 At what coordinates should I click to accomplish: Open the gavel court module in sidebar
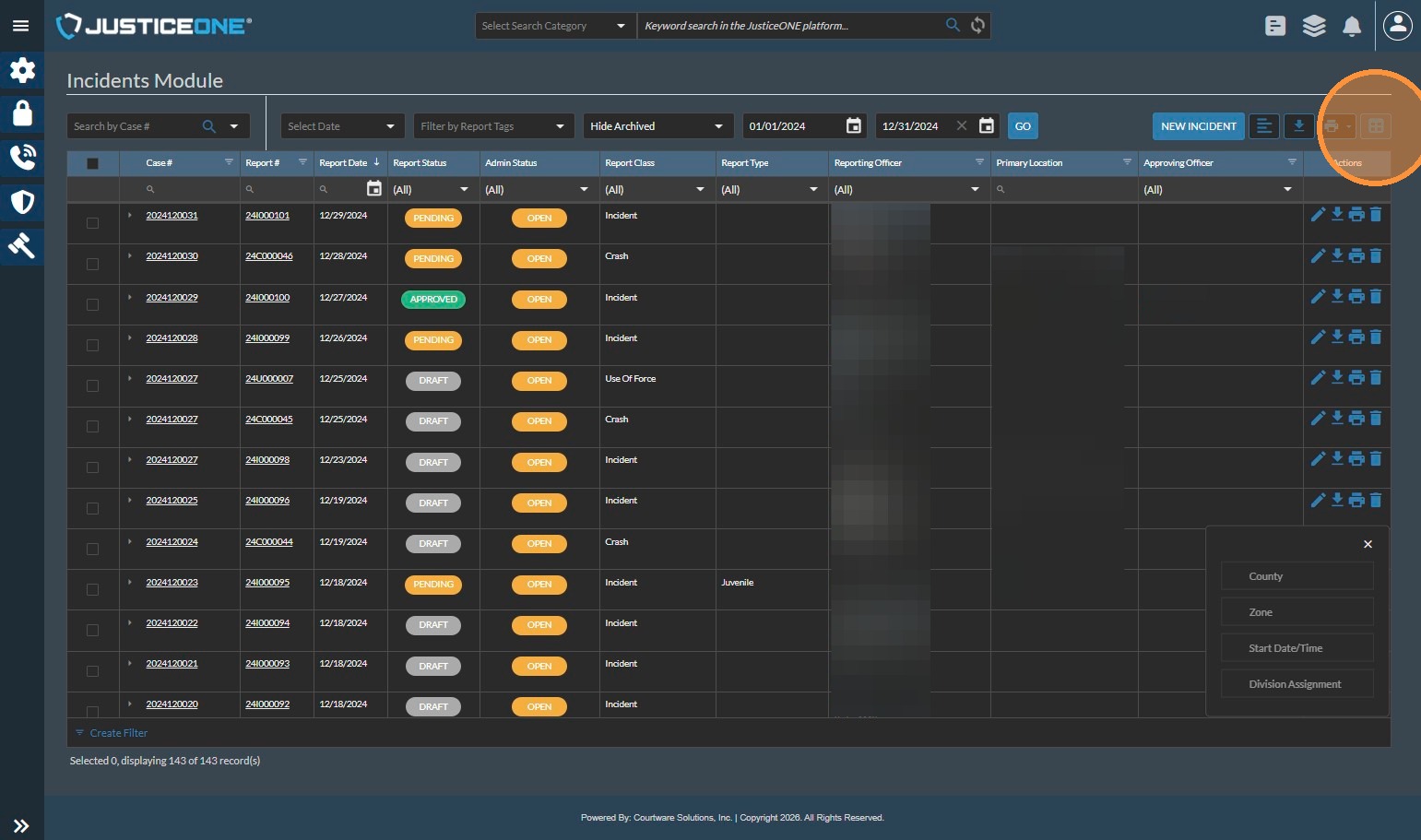(22, 245)
